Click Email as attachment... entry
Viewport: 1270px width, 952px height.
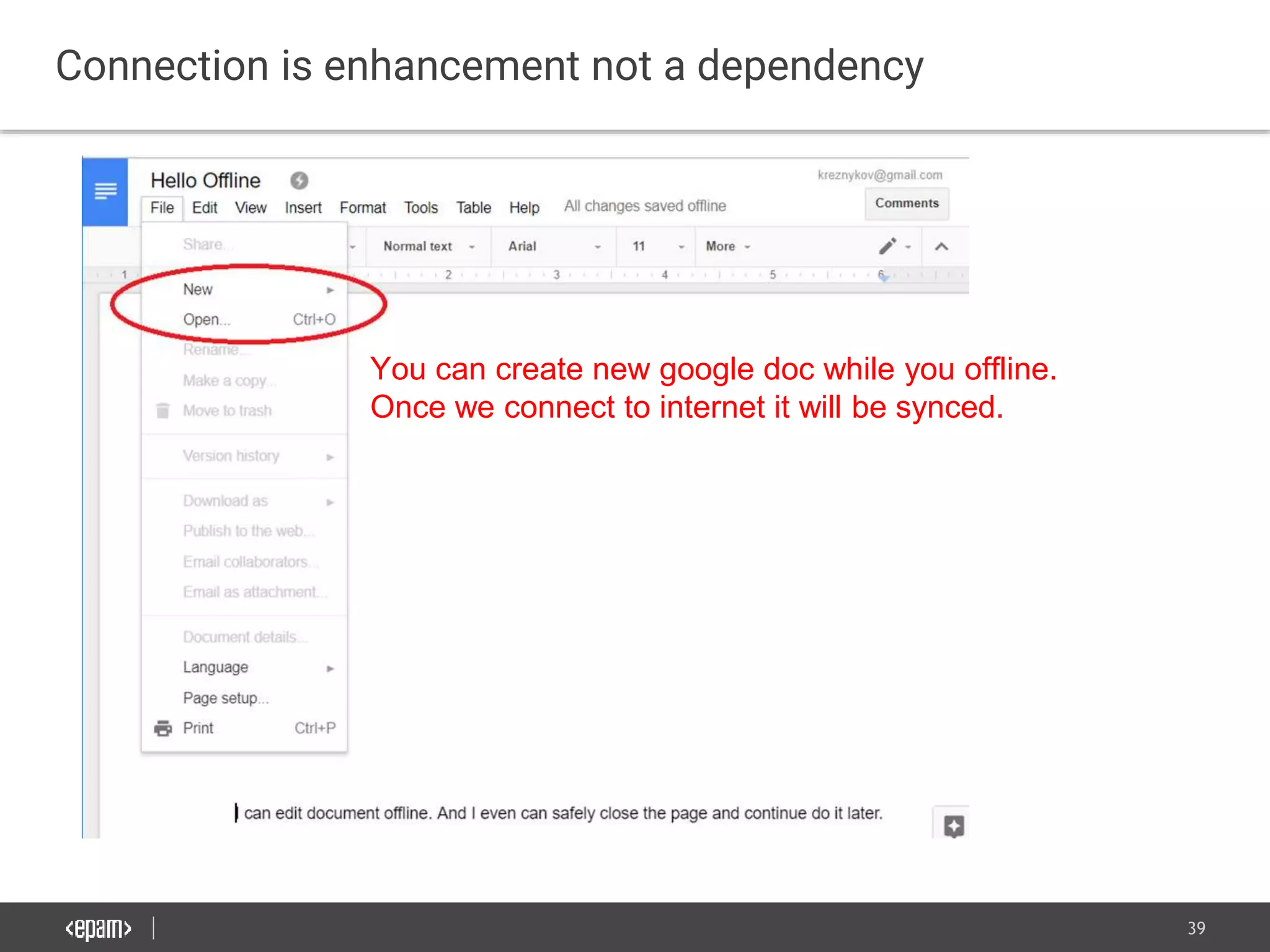244,592
